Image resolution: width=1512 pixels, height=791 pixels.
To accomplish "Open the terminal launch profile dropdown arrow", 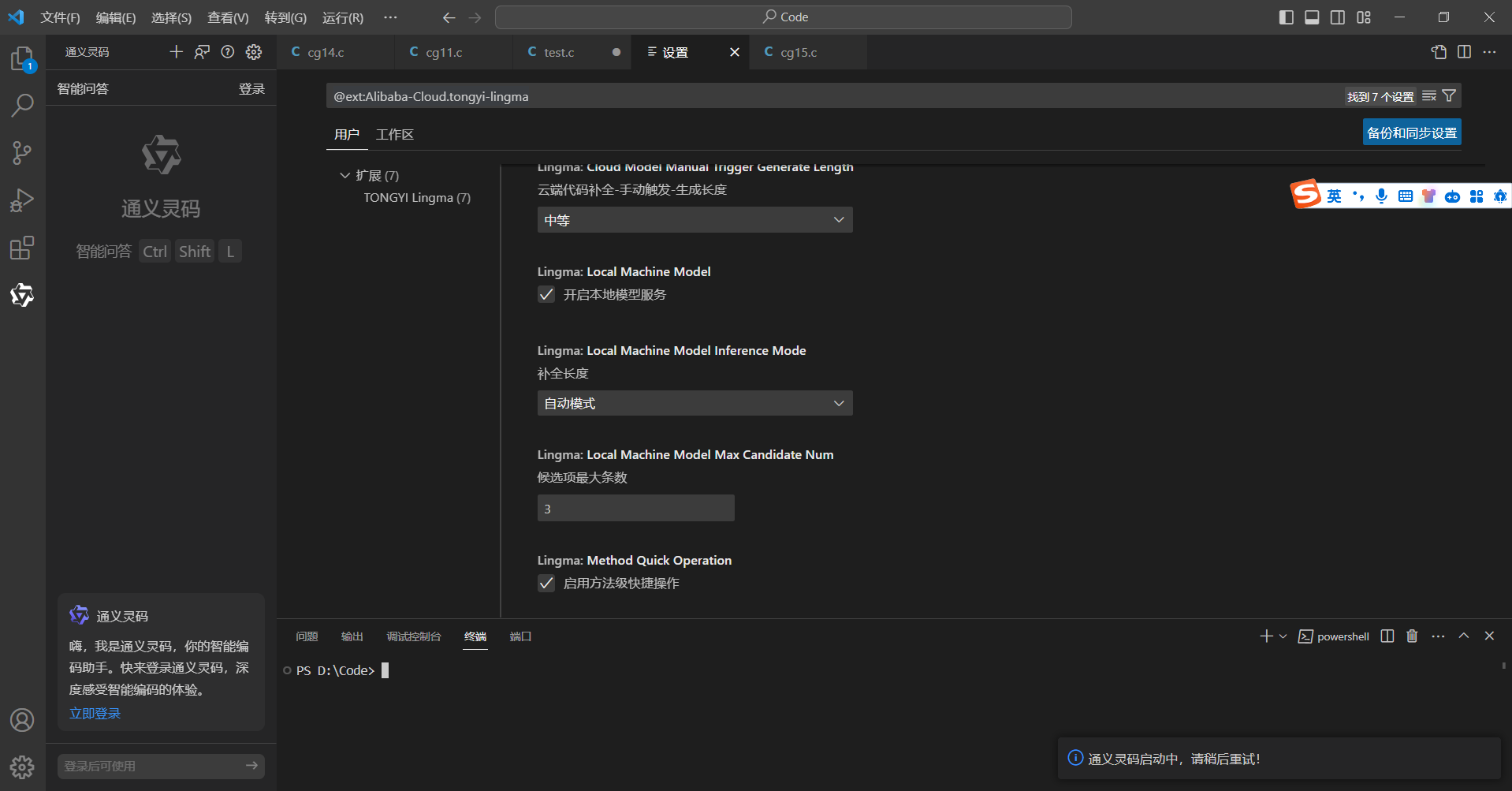I will click(x=1283, y=636).
